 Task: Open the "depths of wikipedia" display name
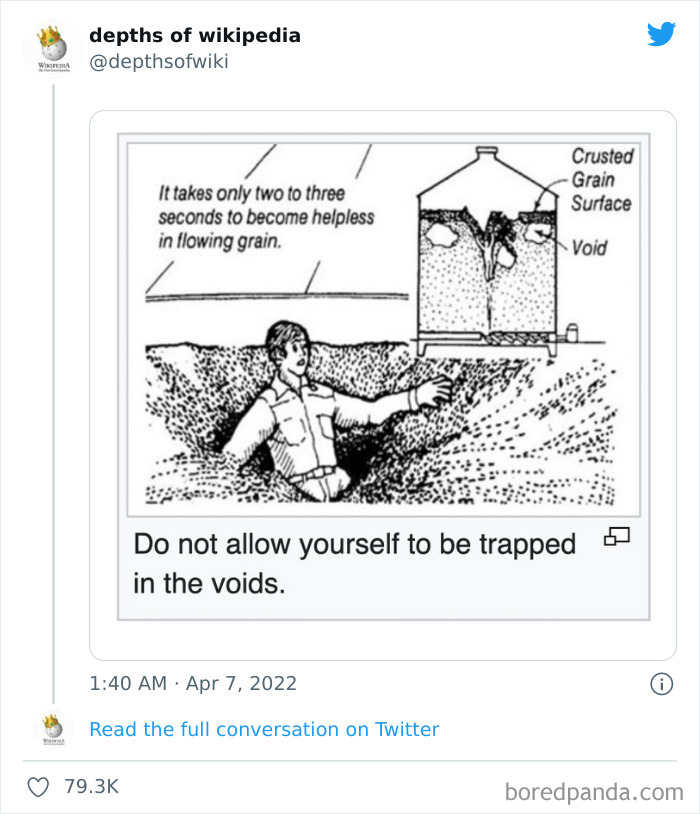(x=195, y=35)
